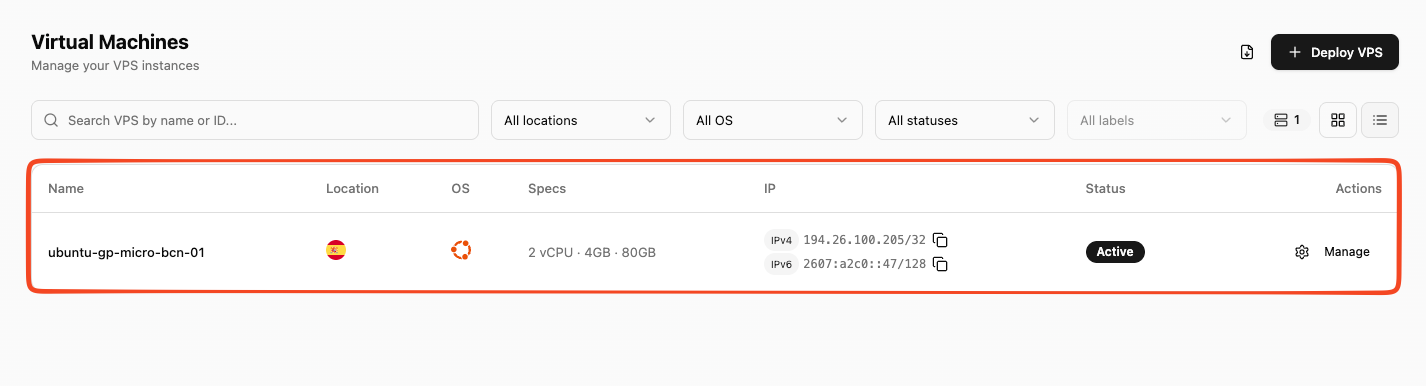The image size is (1426, 386).
Task: Click the search magnifier icon
Action: point(51,120)
